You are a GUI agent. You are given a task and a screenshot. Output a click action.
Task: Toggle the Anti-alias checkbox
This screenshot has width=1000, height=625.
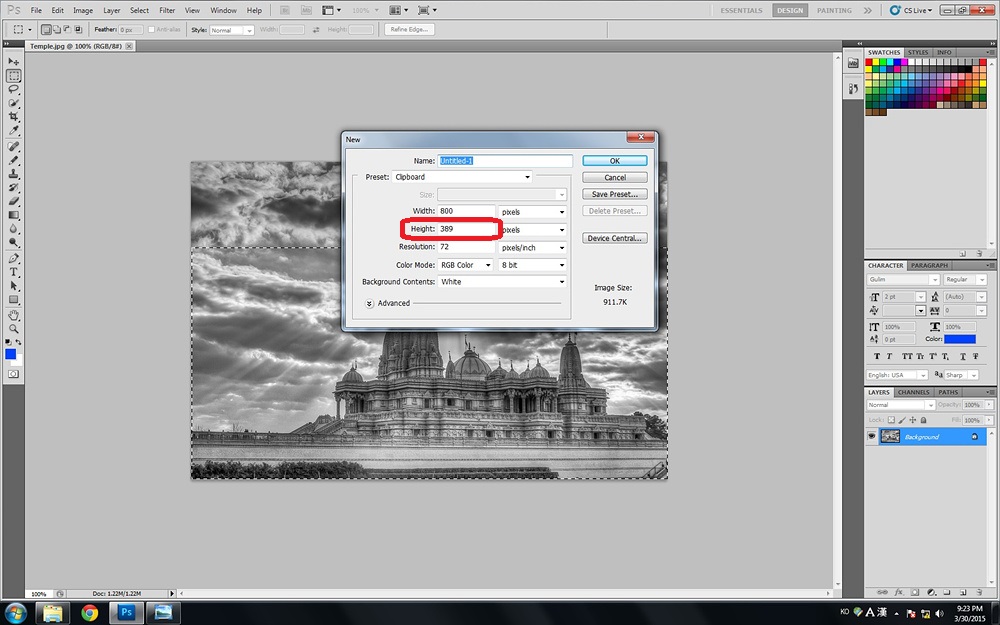click(x=151, y=30)
